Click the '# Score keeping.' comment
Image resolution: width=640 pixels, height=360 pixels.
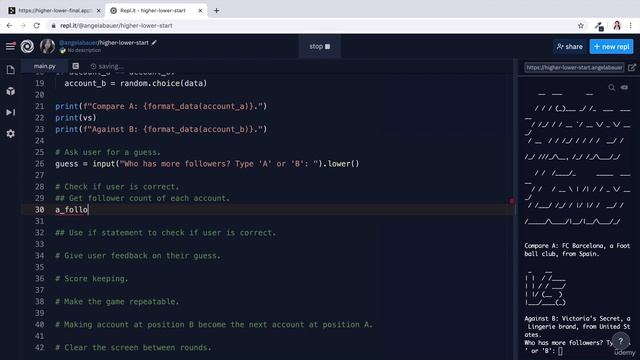pos(92,279)
